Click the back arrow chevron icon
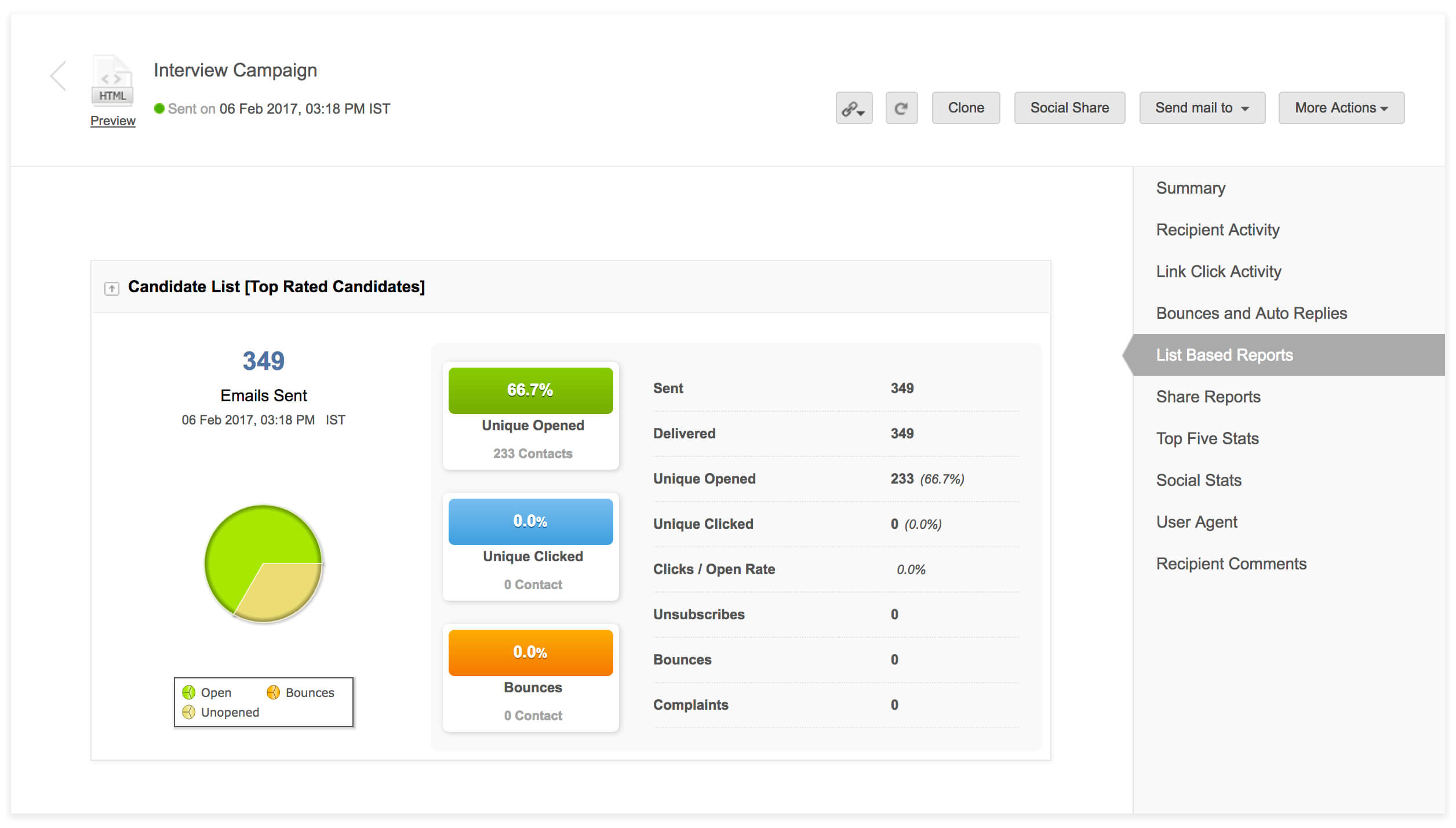Image resolution: width=1456 pixels, height=828 pixels. pyautogui.click(x=59, y=76)
